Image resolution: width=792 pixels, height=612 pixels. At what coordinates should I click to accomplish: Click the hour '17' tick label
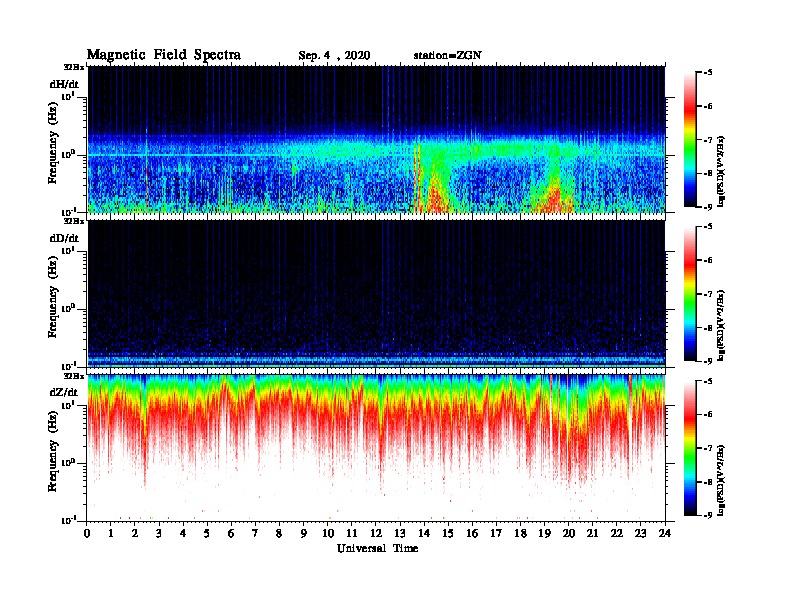(496, 534)
